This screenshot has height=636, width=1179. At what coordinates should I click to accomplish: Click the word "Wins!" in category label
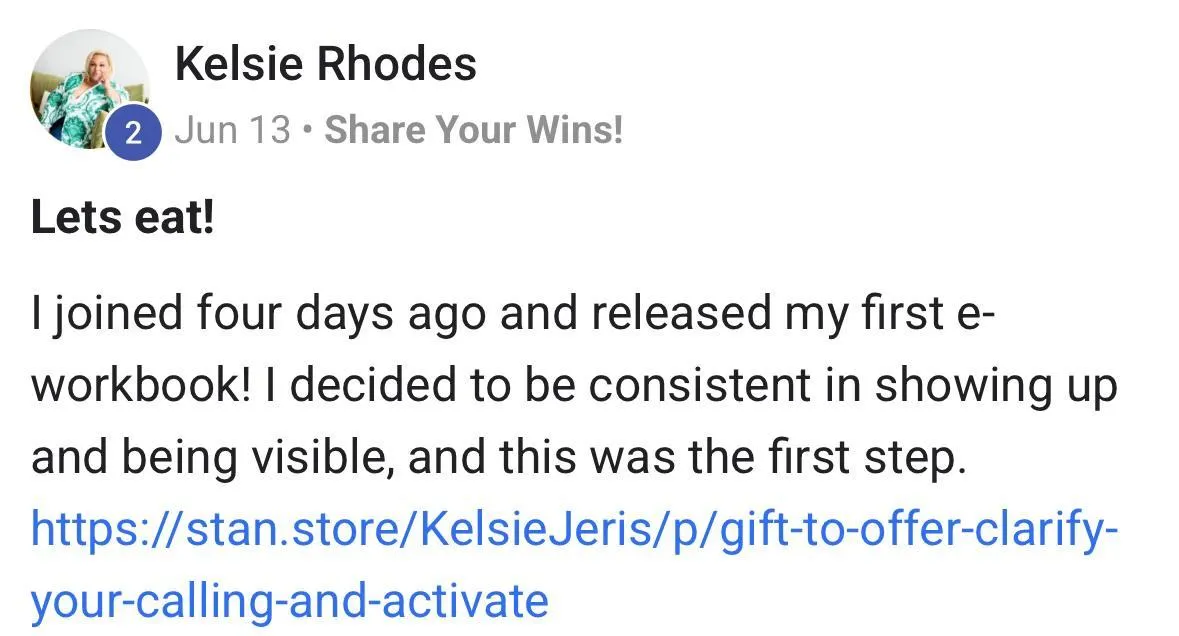click(x=574, y=129)
